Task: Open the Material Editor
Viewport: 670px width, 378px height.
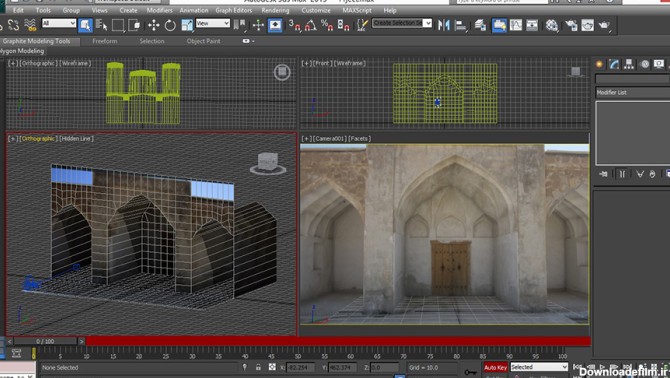Action: pos(552,25)
